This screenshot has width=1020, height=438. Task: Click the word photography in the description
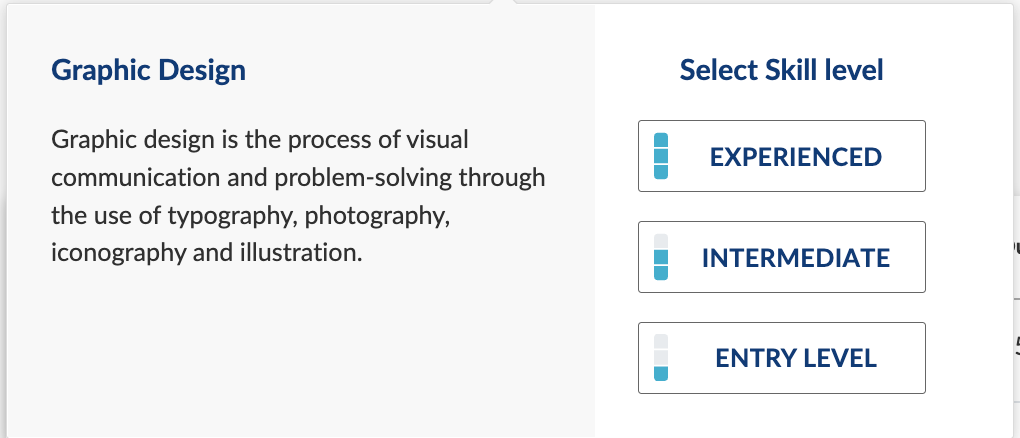pyautogui.click(x=377, y=215)
